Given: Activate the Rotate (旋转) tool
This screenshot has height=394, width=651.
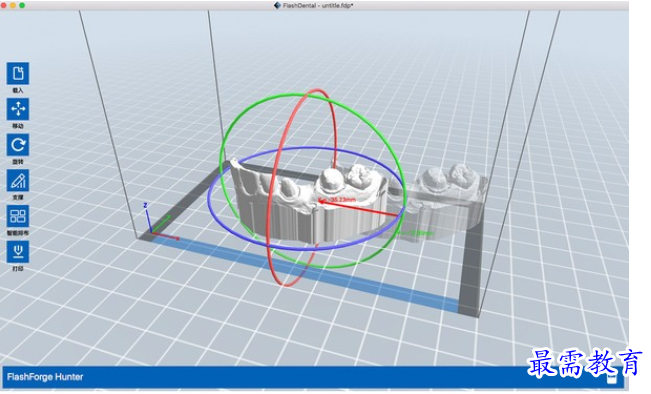Looking at the screenshot, I should 18,145.
